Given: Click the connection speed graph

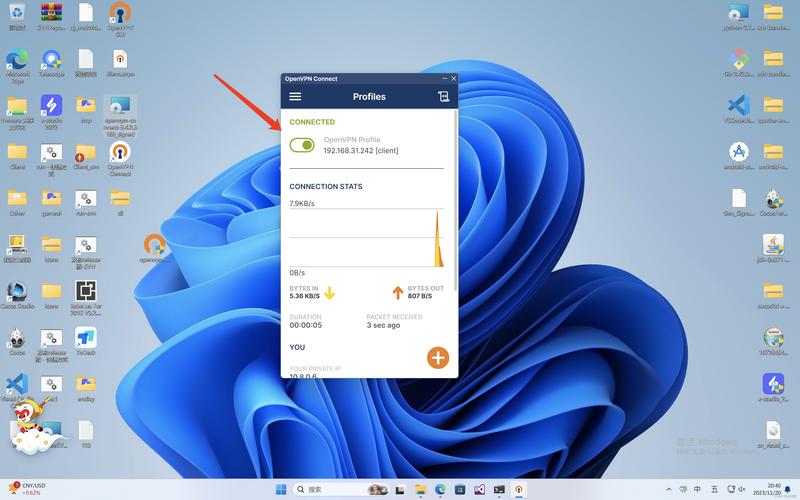Looking at the screenshot, I should click(x=366, y=237).
